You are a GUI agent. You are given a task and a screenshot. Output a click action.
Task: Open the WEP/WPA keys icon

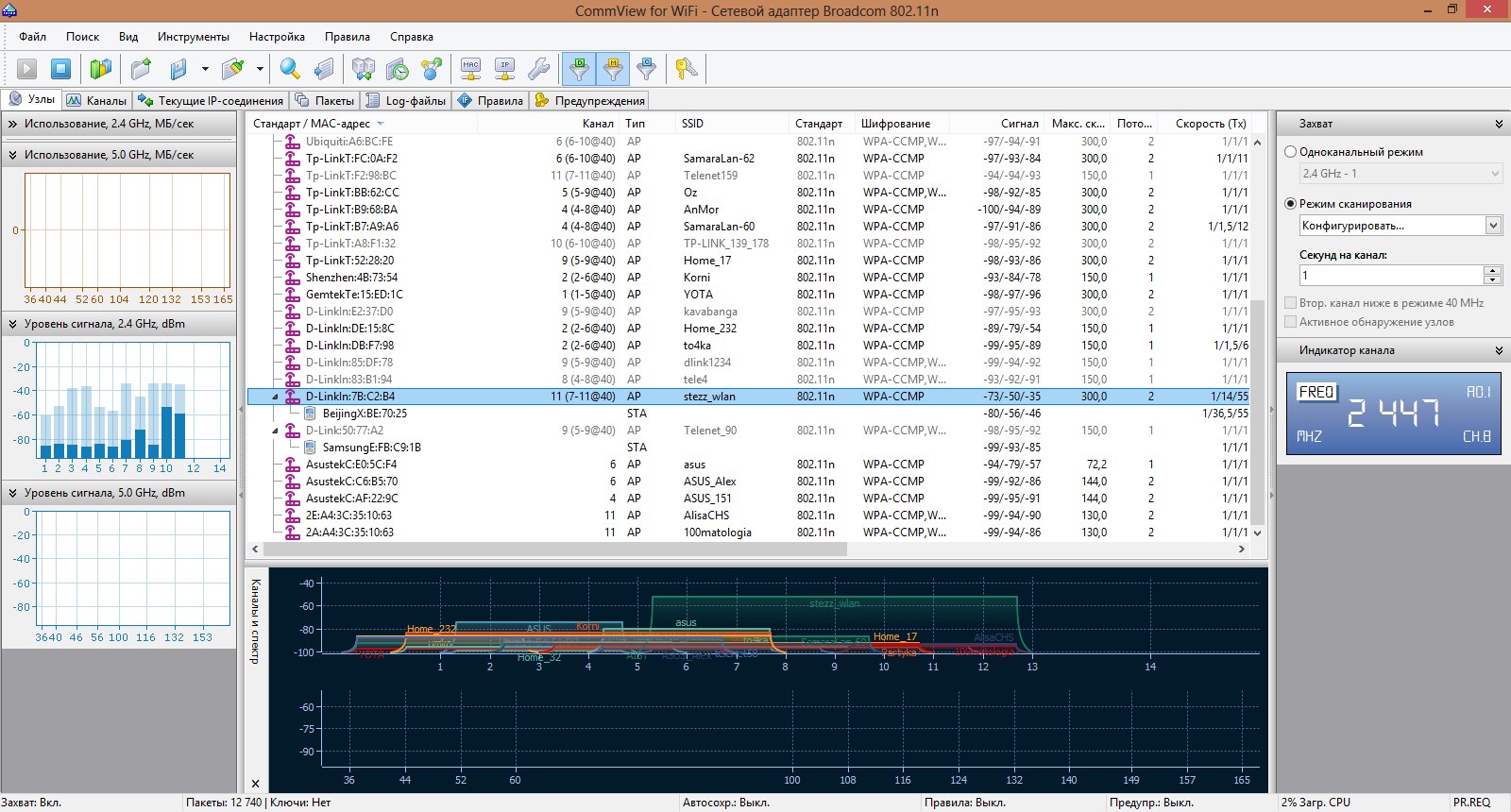point(687,69)
